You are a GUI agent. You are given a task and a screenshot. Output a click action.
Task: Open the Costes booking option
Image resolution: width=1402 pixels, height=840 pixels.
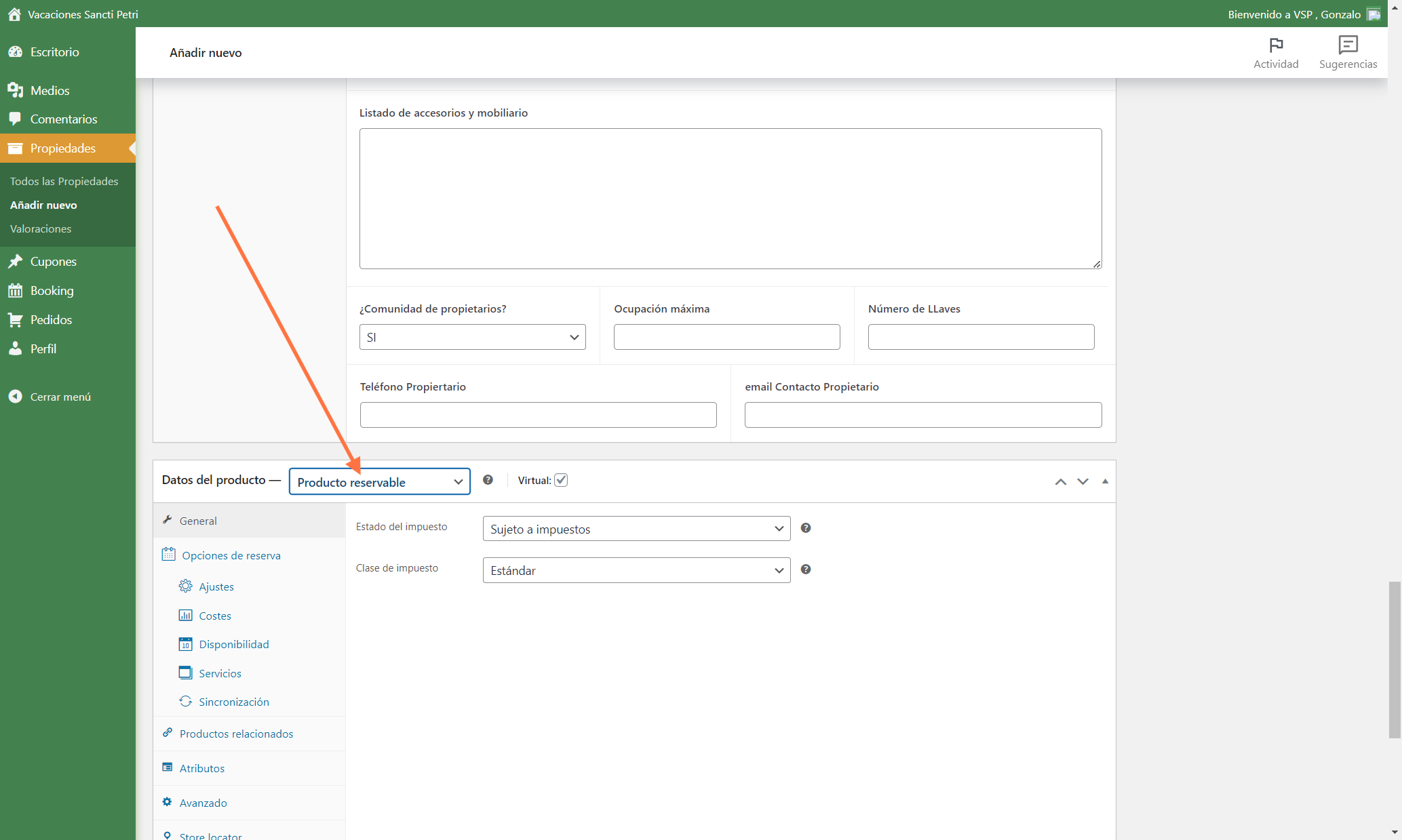click(215, 616)
